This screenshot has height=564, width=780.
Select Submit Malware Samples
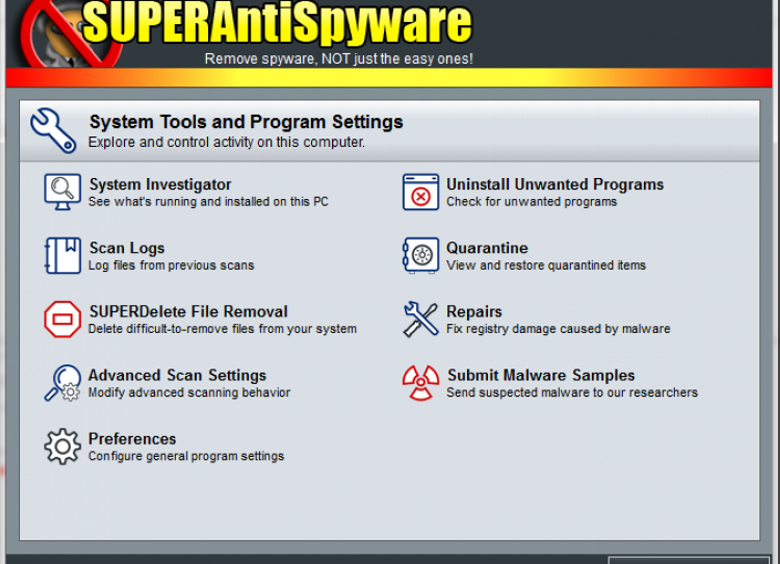pos(541,376)
